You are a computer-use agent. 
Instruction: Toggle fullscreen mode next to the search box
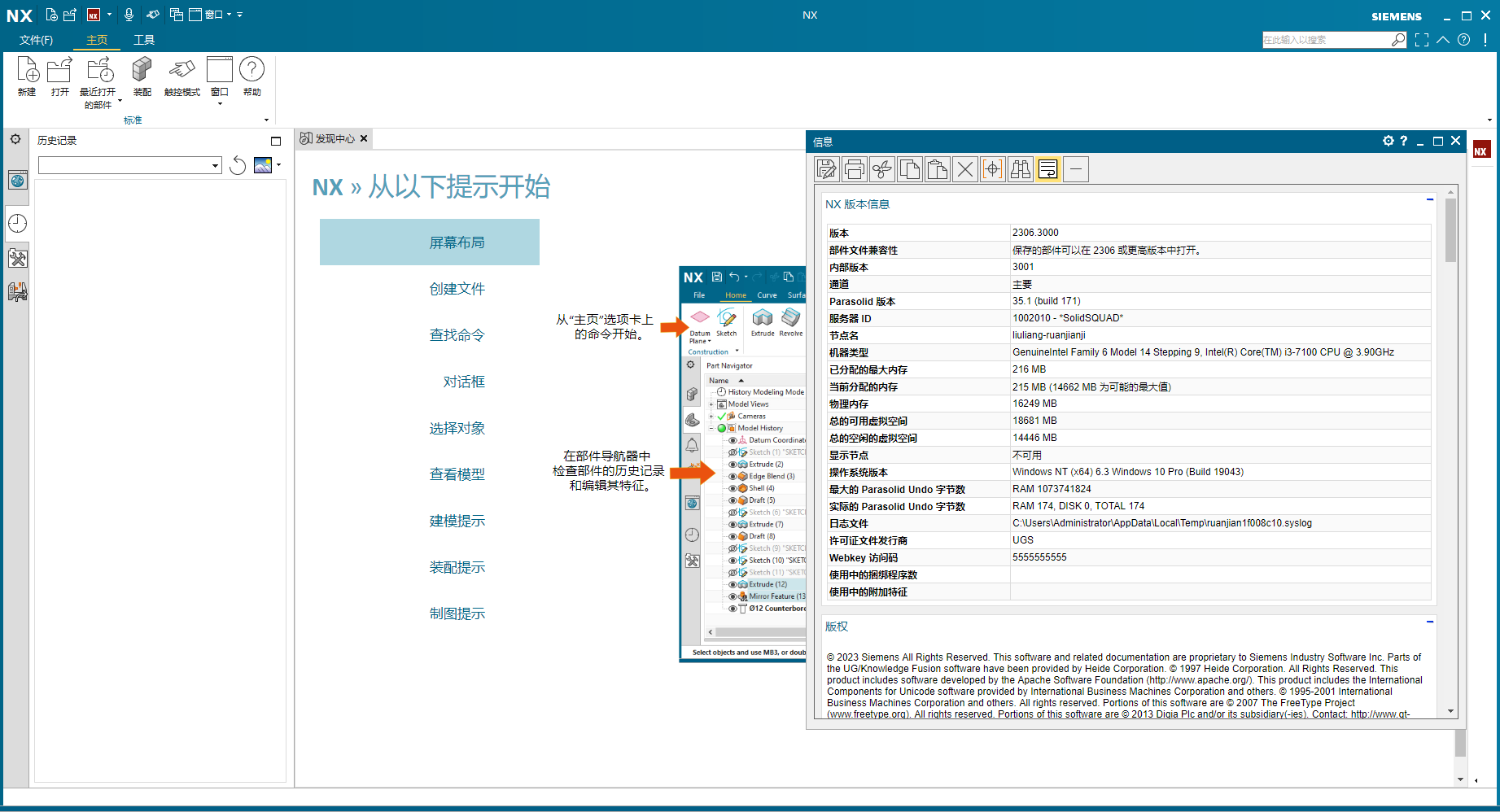click(1422, 39)
